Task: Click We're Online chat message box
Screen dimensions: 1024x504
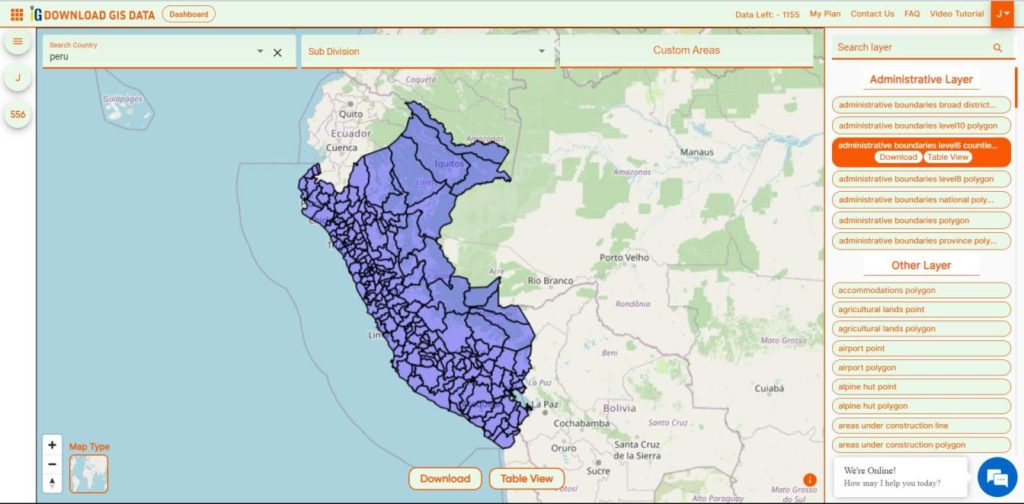Action: tap(900, 477)
